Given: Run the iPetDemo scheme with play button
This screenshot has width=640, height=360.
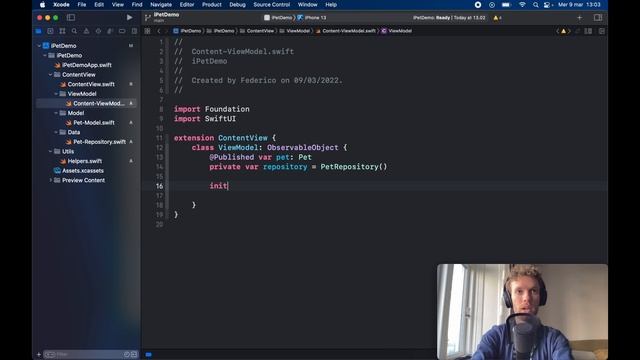Looking at the screenshot, I should click(x=129, y=18).
